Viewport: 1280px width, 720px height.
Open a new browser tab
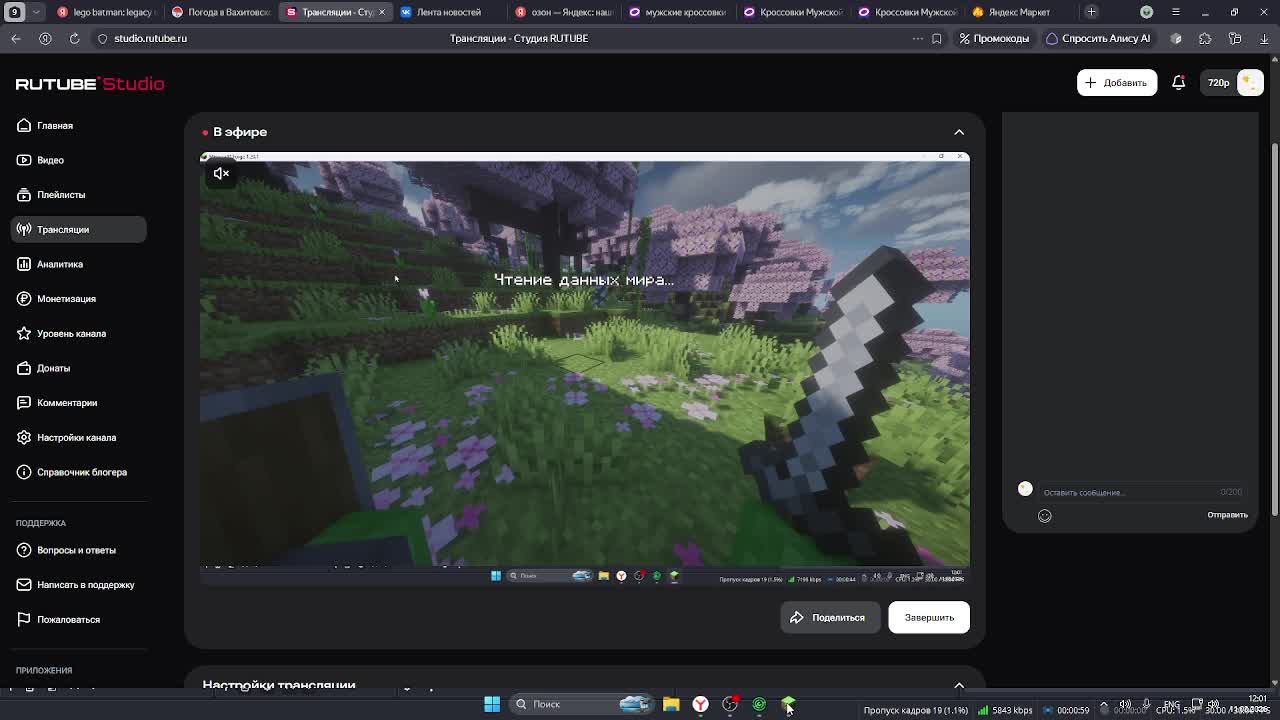[x=1092, y=12]
